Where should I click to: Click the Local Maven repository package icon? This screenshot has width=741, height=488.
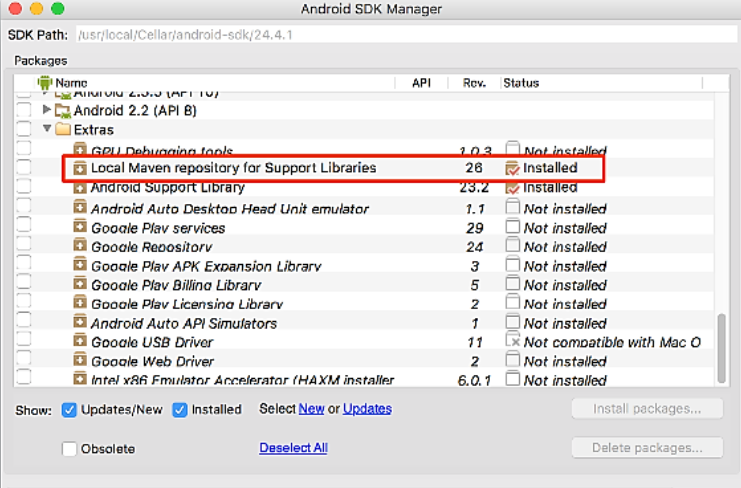click(x=80, y=168)
